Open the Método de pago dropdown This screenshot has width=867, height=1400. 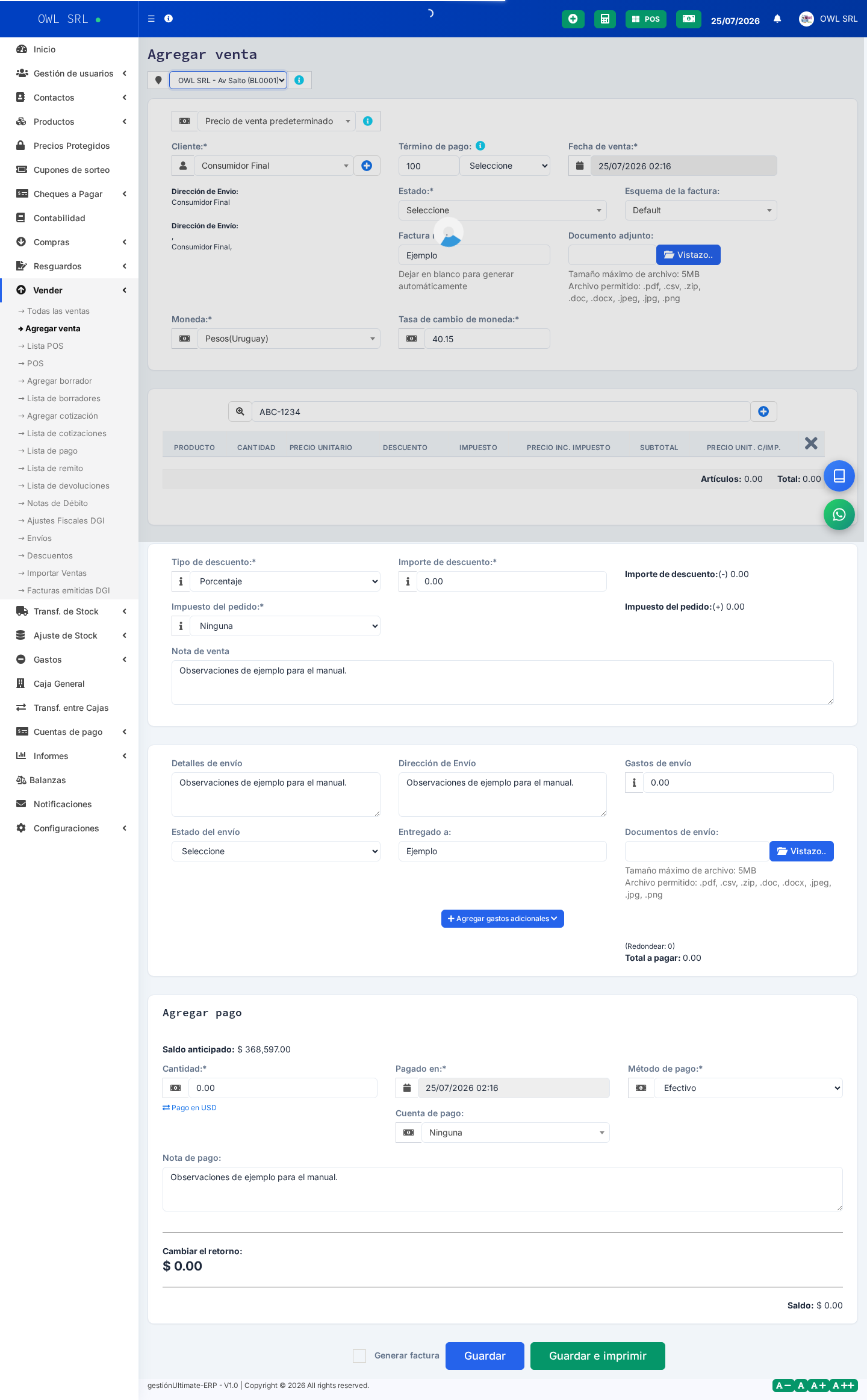coord(748,1088)
